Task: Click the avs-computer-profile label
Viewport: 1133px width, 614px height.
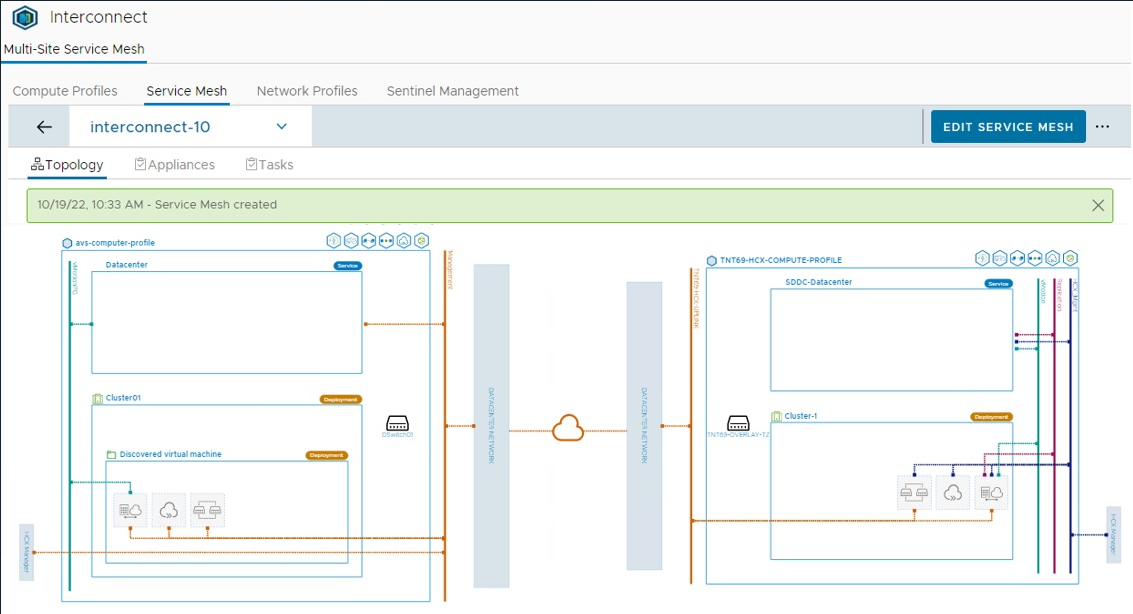Action: pyautogui.click(x=115, y=243)
